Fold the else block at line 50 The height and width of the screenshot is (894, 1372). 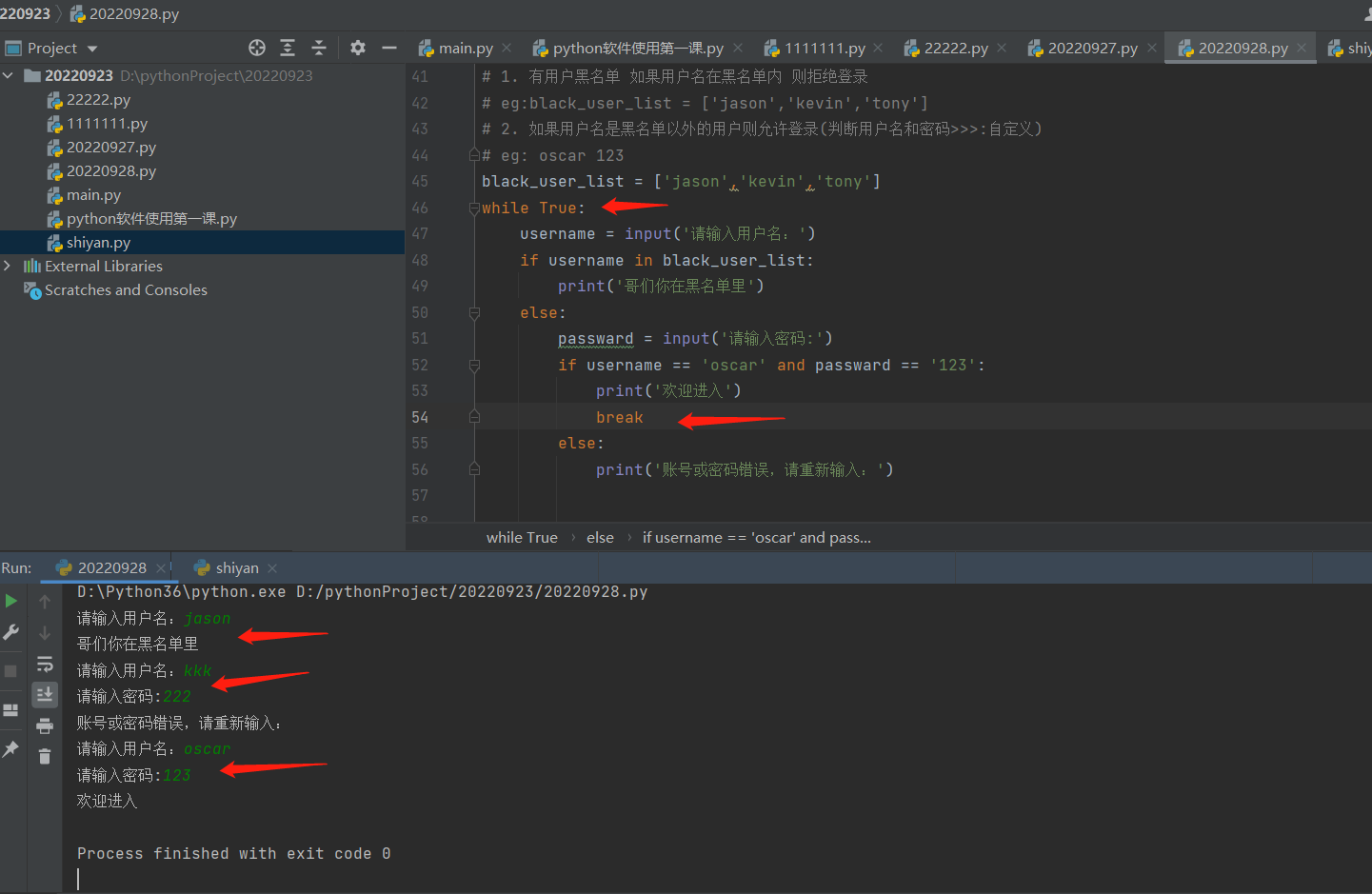click(x=474, y=312)
